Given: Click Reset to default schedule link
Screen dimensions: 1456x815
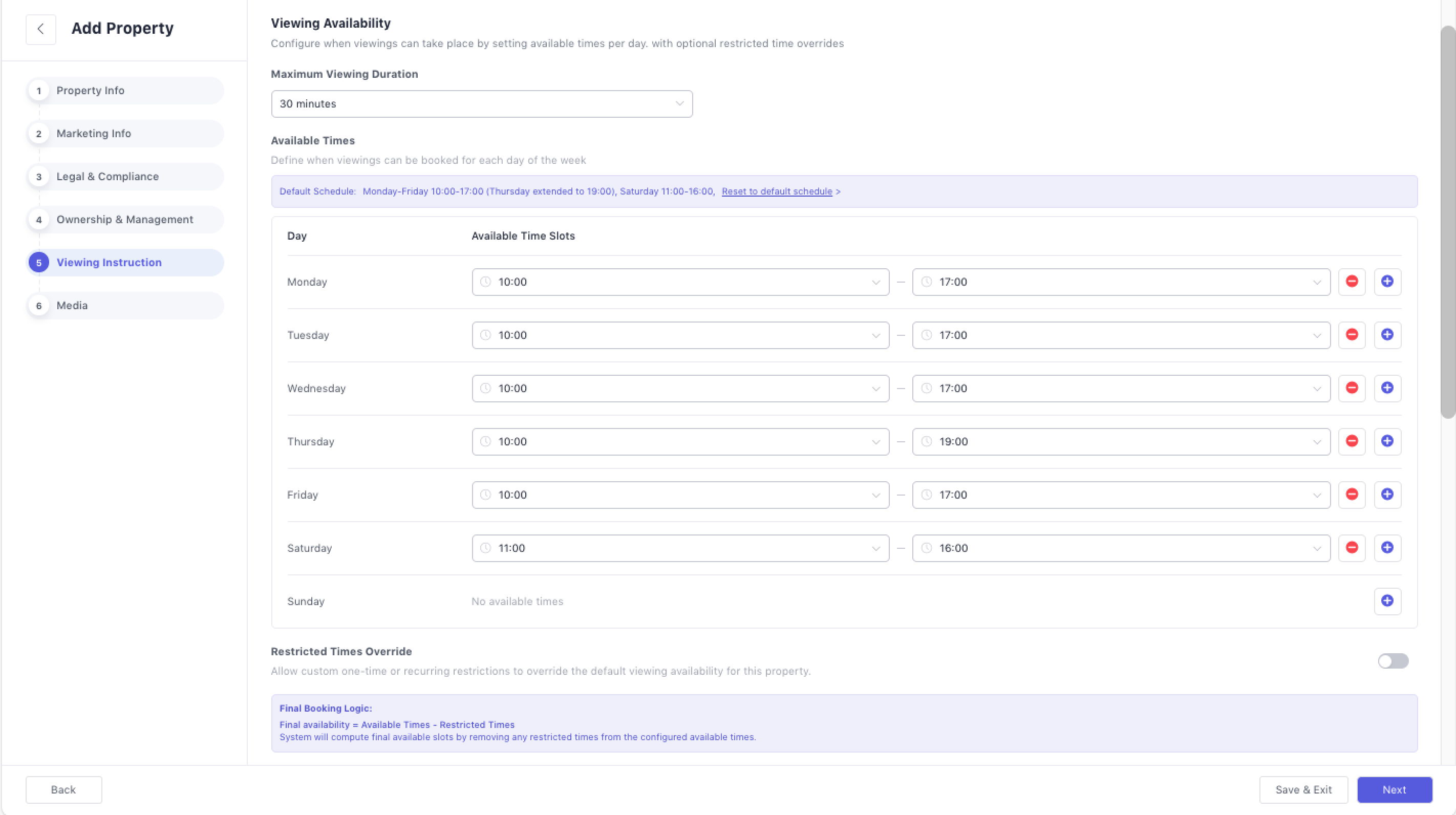Looking at the screenshot, I should click(777, 191).
